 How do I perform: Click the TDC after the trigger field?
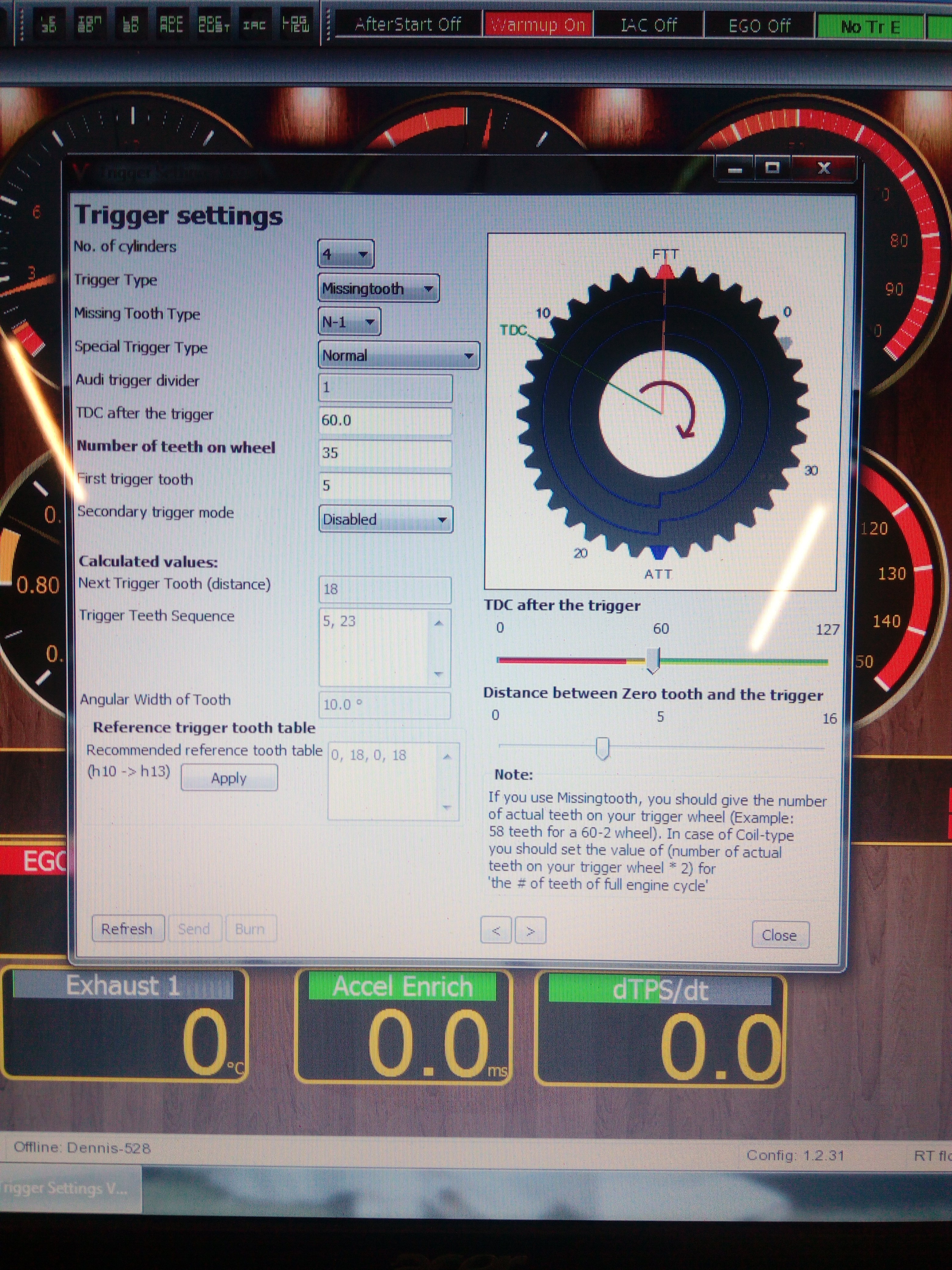(385, 420)
